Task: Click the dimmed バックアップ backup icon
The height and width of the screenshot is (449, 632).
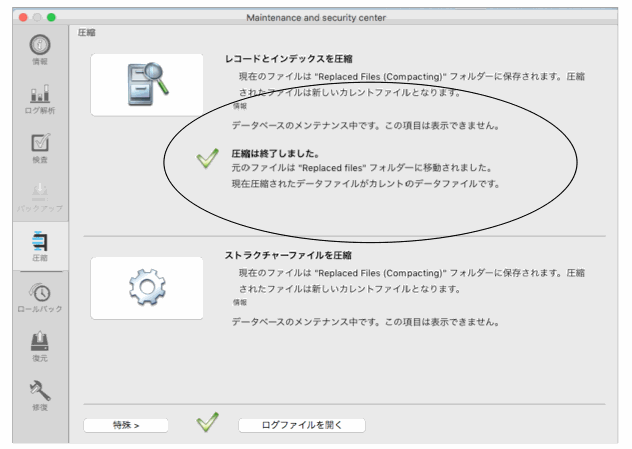Action: [40, 195]
